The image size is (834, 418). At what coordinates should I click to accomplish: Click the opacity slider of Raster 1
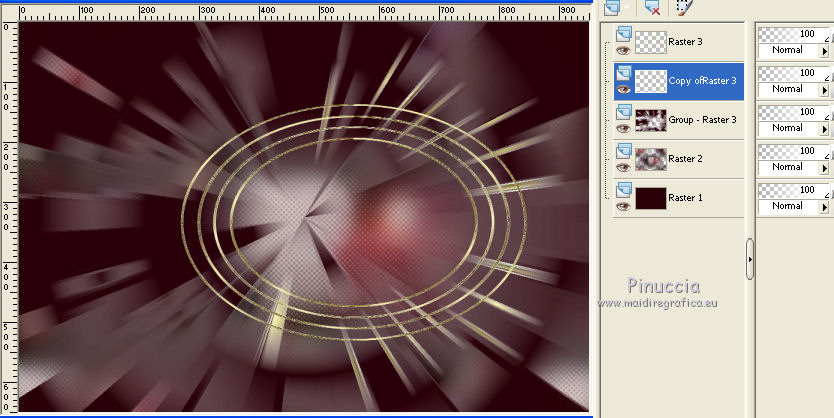(794, 190)
